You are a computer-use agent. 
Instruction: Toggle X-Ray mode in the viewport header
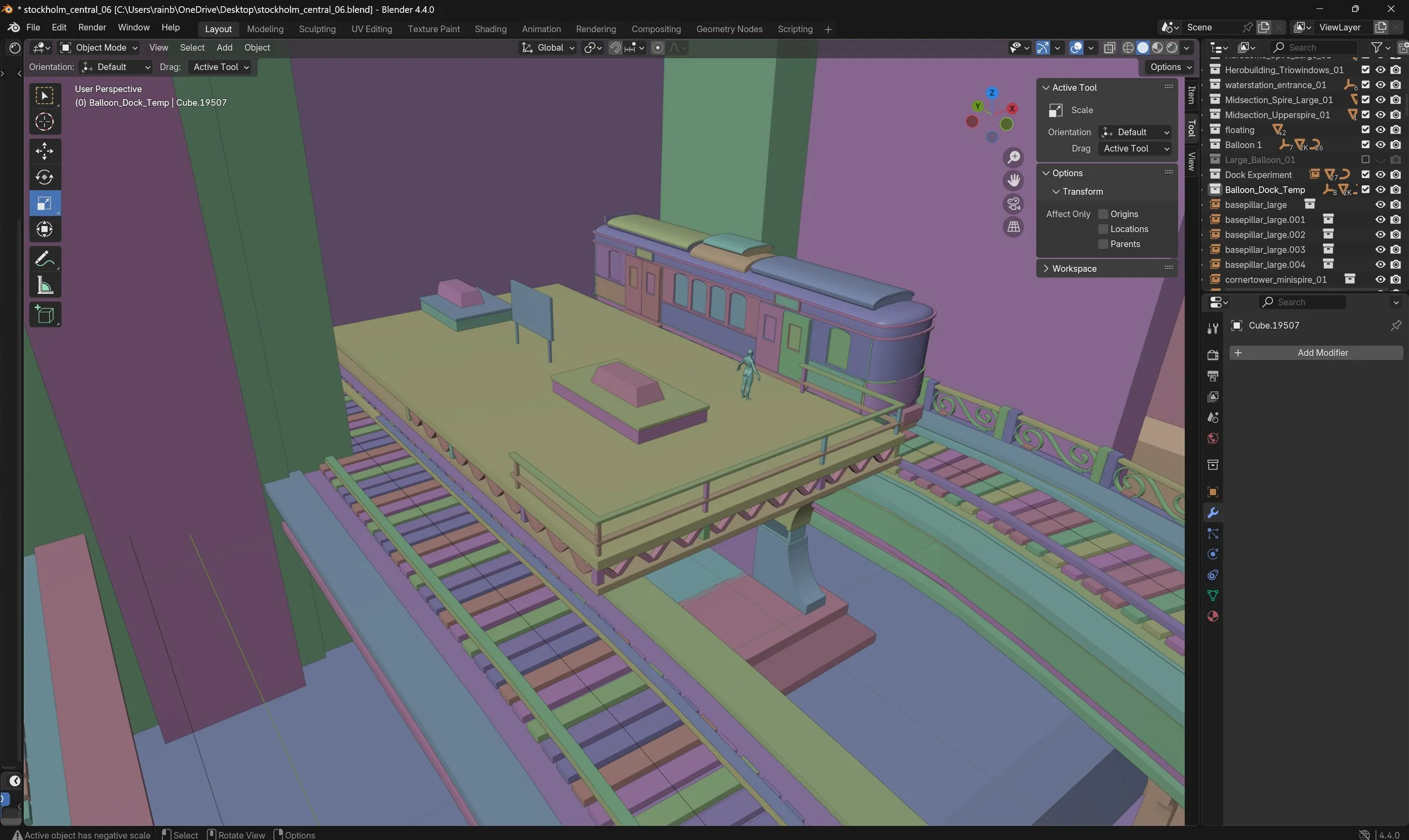pyautogui.click(x=1110, y=47)
